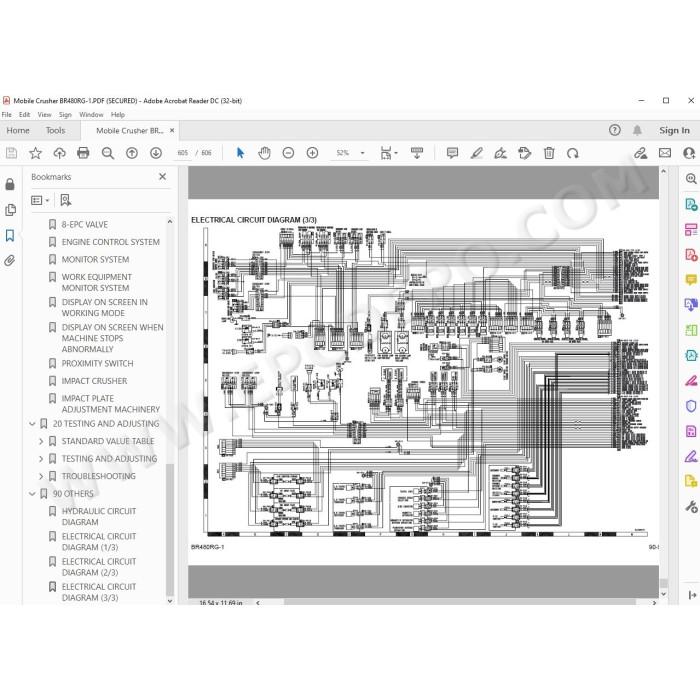Open the IMPACT CRUSHER bookmark
The image size is (700, 700).
94,381
